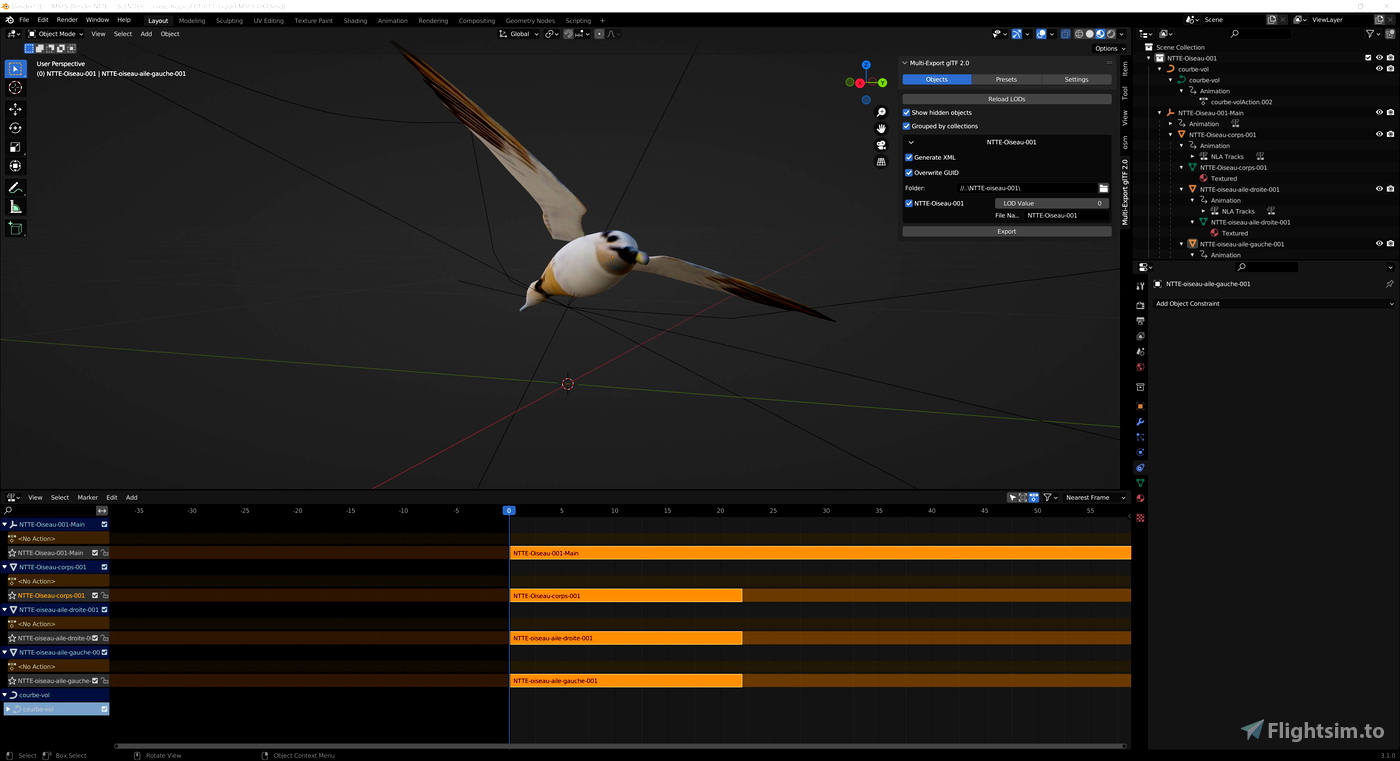Toggle X-ray display in viewport header
1400x761 pixels.
point(1065,34)
